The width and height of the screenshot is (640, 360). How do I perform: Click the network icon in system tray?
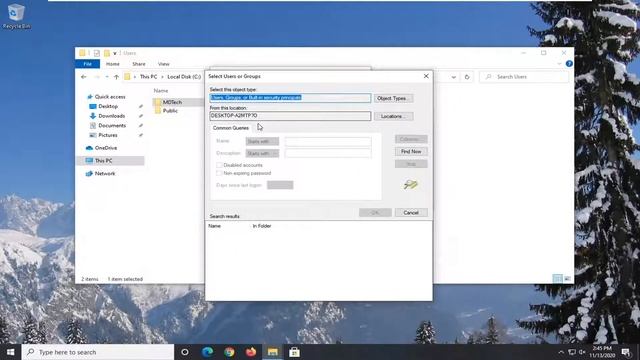point(572,352)
